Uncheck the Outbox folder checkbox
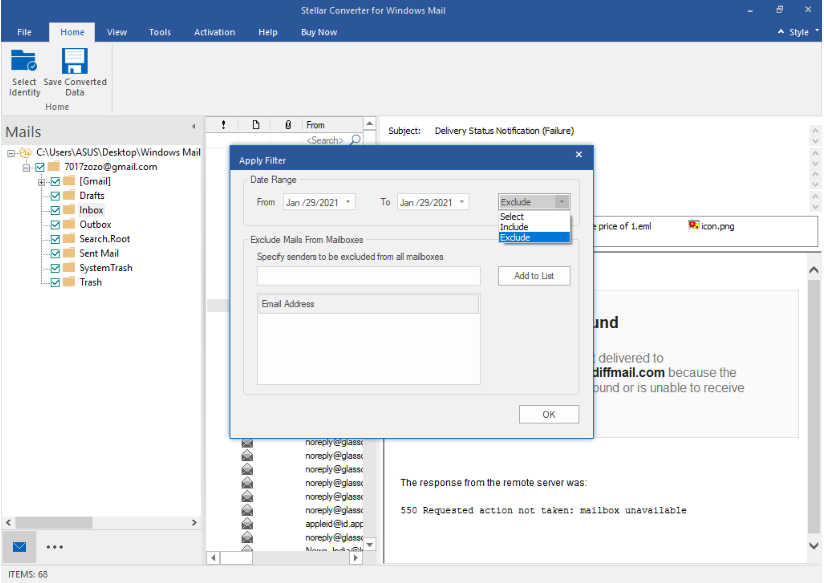The height and width of the screenshot is (583, 824). tap(55, 225)
